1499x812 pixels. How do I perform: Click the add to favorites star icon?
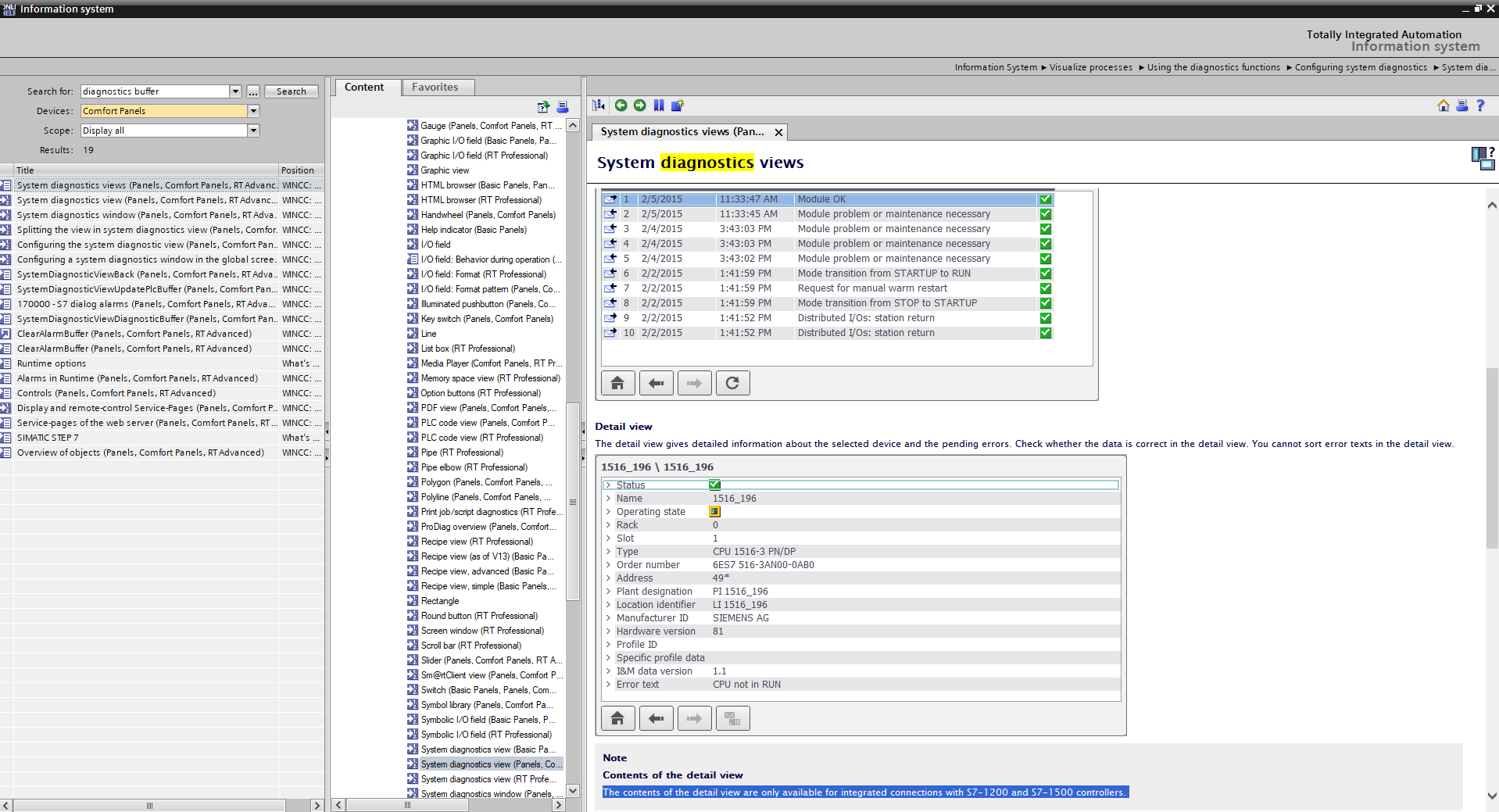coord(678,106)
